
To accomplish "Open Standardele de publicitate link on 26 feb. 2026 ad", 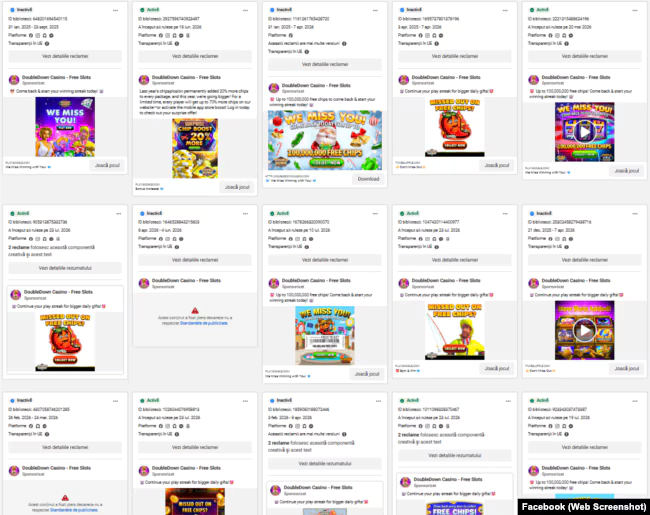I will [x=74, y=510].
